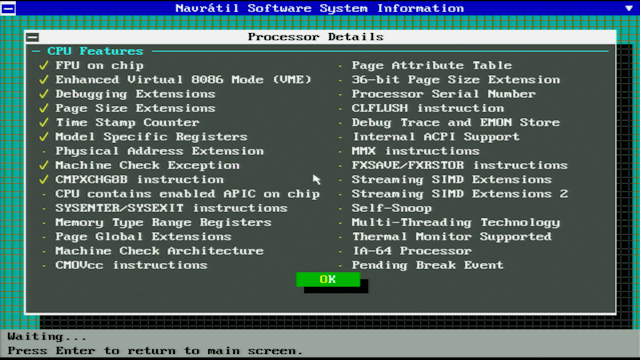The width and height of the screenshot is (640, 360).
Task: Select the text 'FPU on chip'
Action: point(100,65)
